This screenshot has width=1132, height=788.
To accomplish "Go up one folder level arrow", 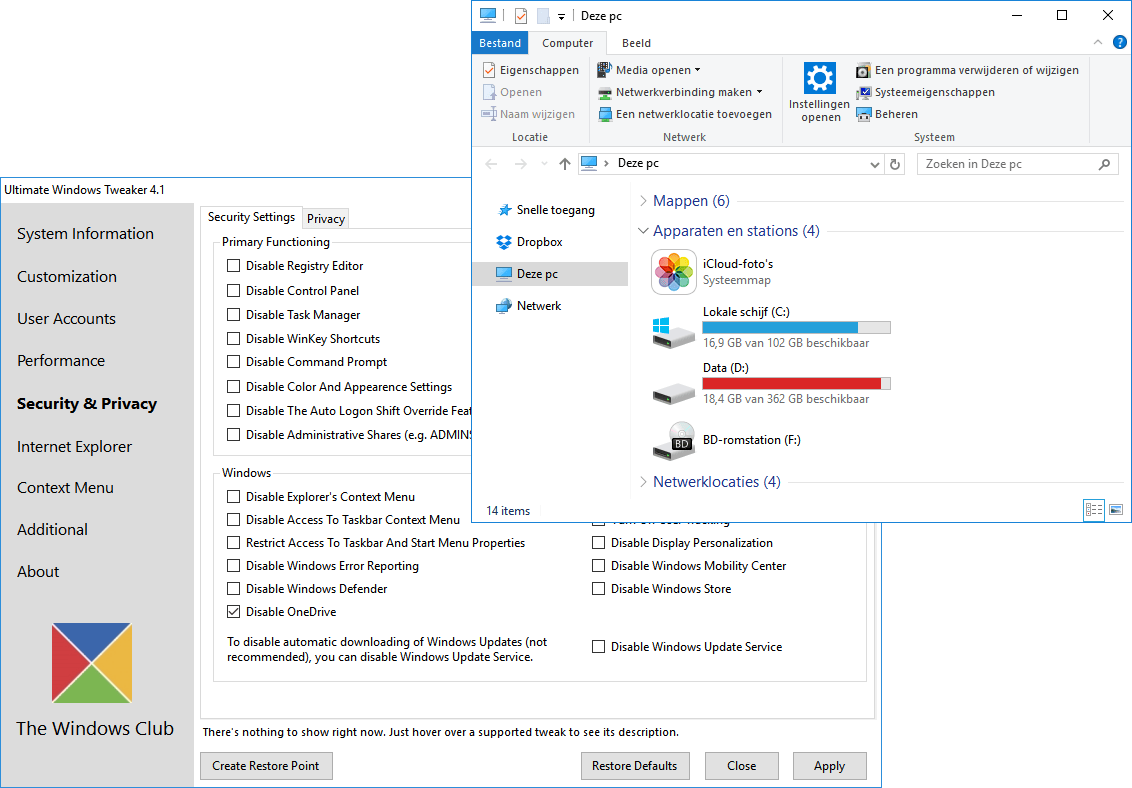I will tap(565, 164).
